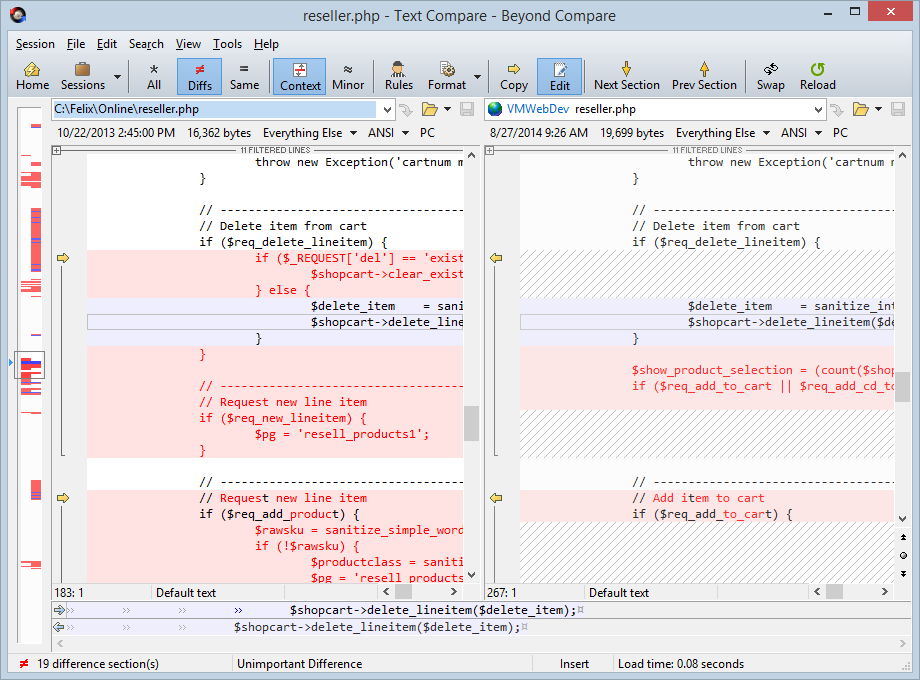920x680 pixels.
Task: Open the Tools menu
Action: 227,44
